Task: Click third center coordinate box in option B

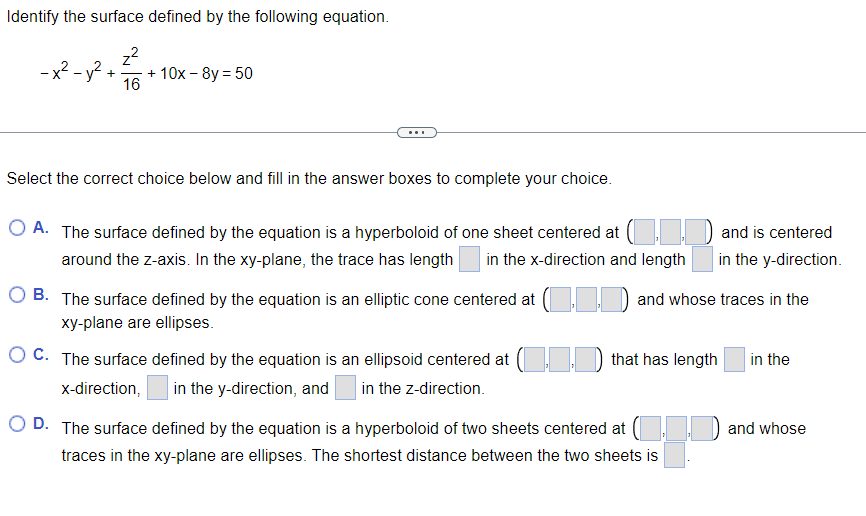Action: (612, 299)
